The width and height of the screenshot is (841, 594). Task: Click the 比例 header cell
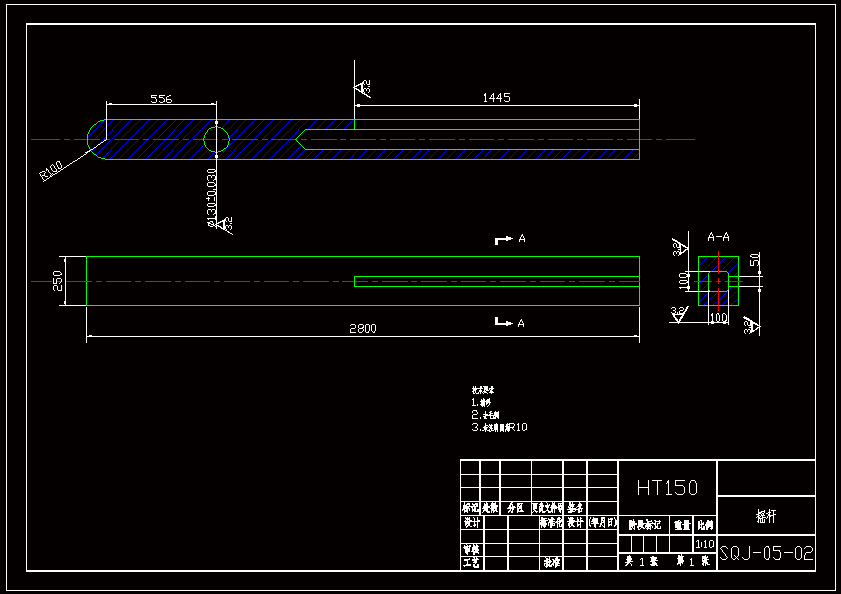pos(705,525)
